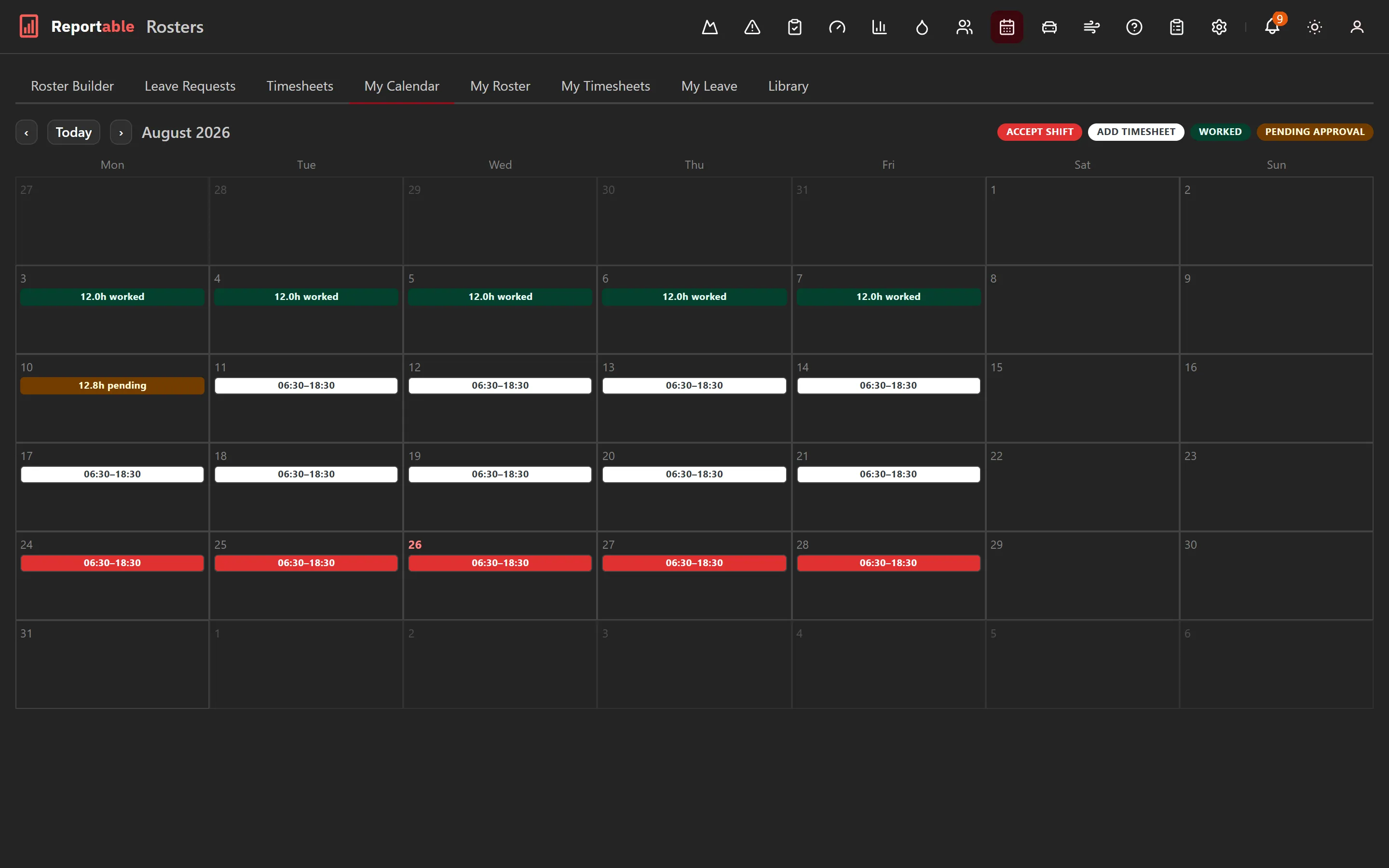This screenshot has width=1389, height=868.
Task: Select the August 31 day cell
Action: (112, 665)
